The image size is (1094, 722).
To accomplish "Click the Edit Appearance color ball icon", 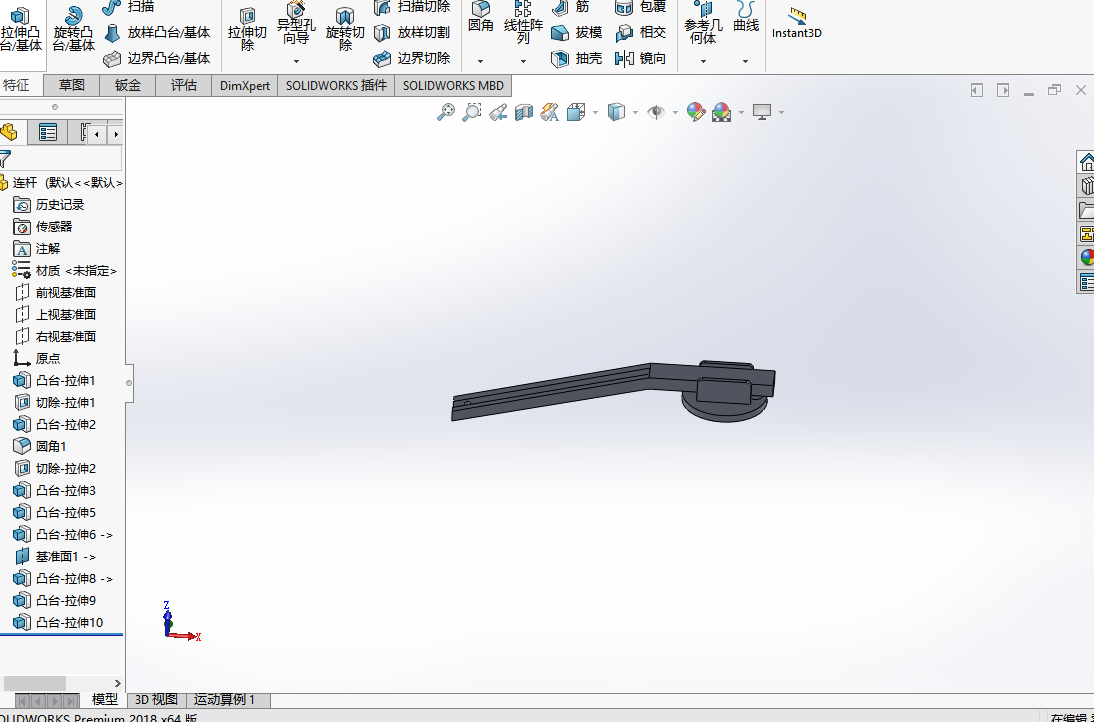I will point(696,112).
